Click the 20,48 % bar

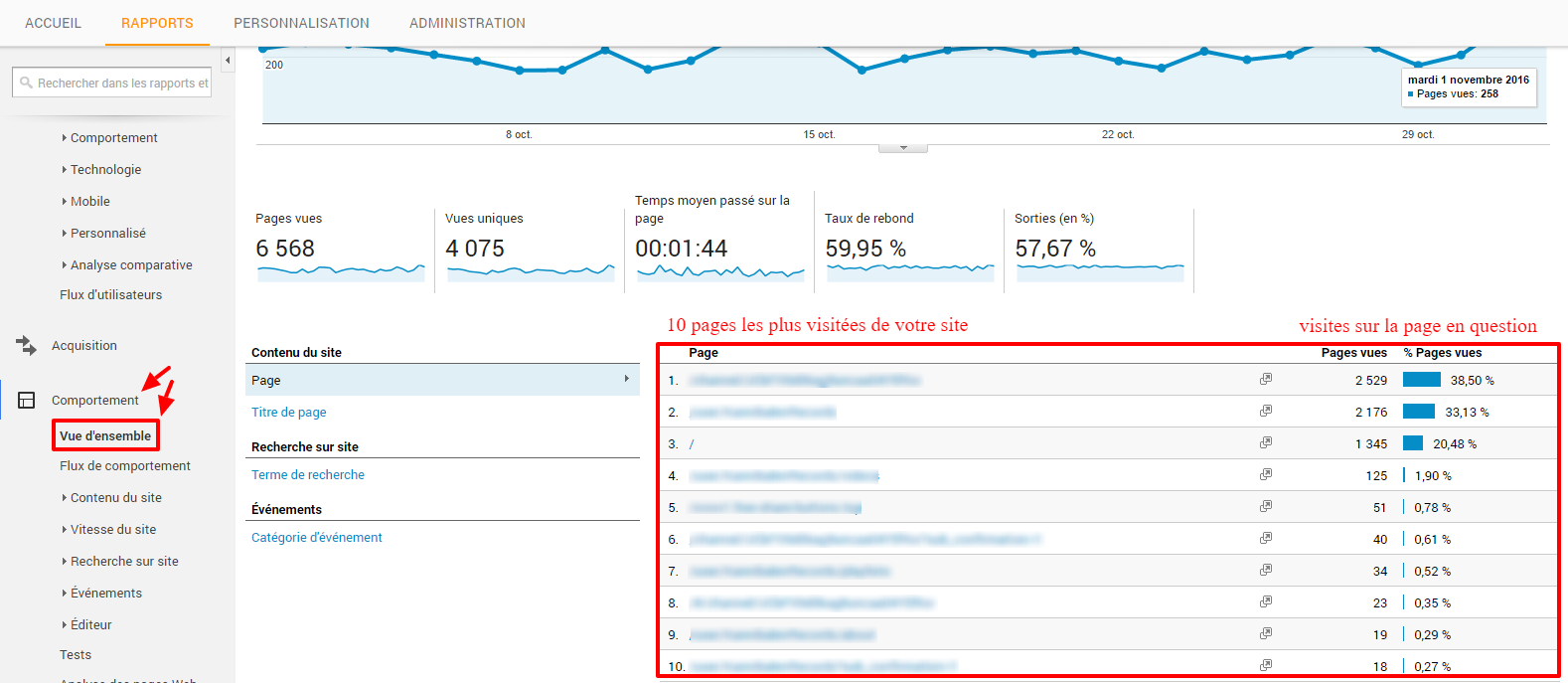pos(1413,442)
